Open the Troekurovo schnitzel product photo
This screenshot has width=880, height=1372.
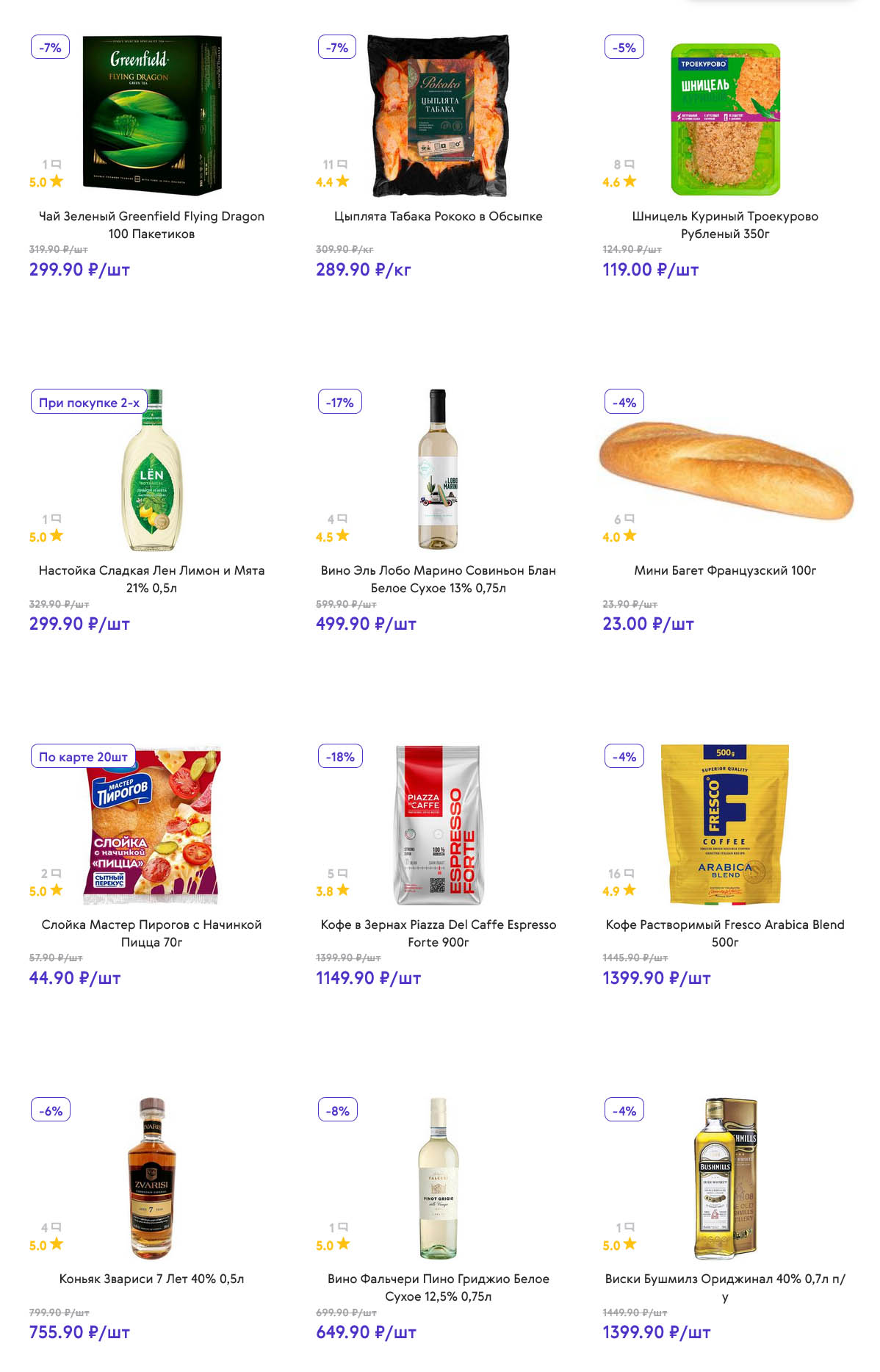[x=725, y=119]
